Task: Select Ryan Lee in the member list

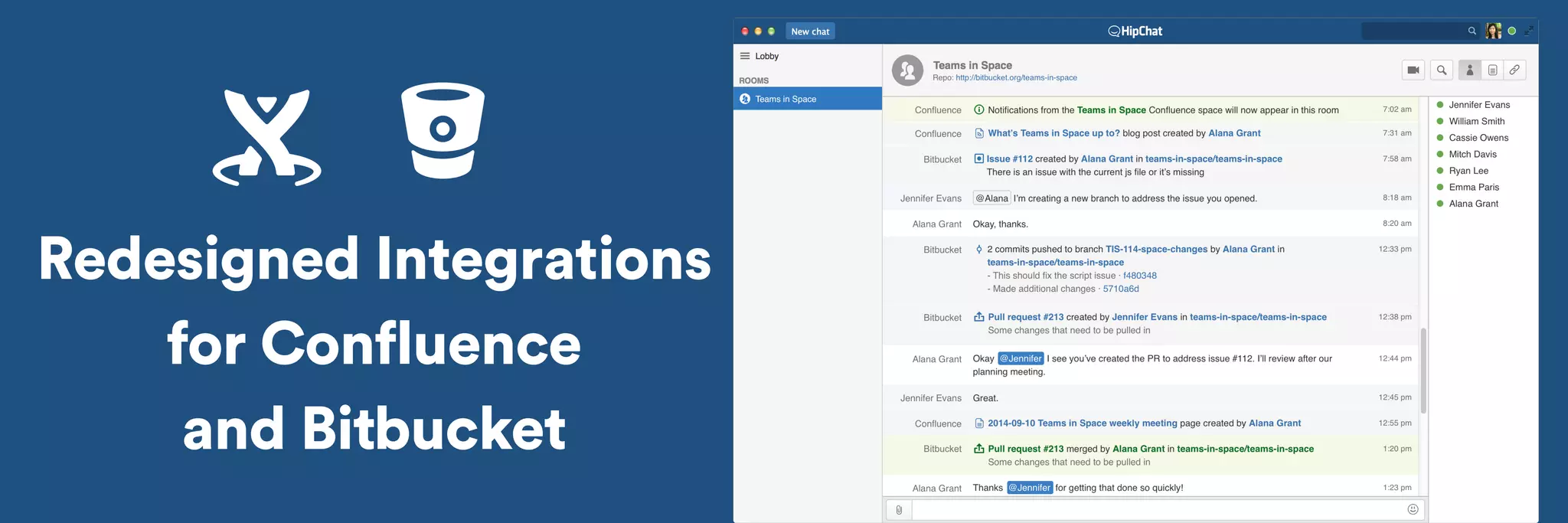Action: (x=1468, y=171)
